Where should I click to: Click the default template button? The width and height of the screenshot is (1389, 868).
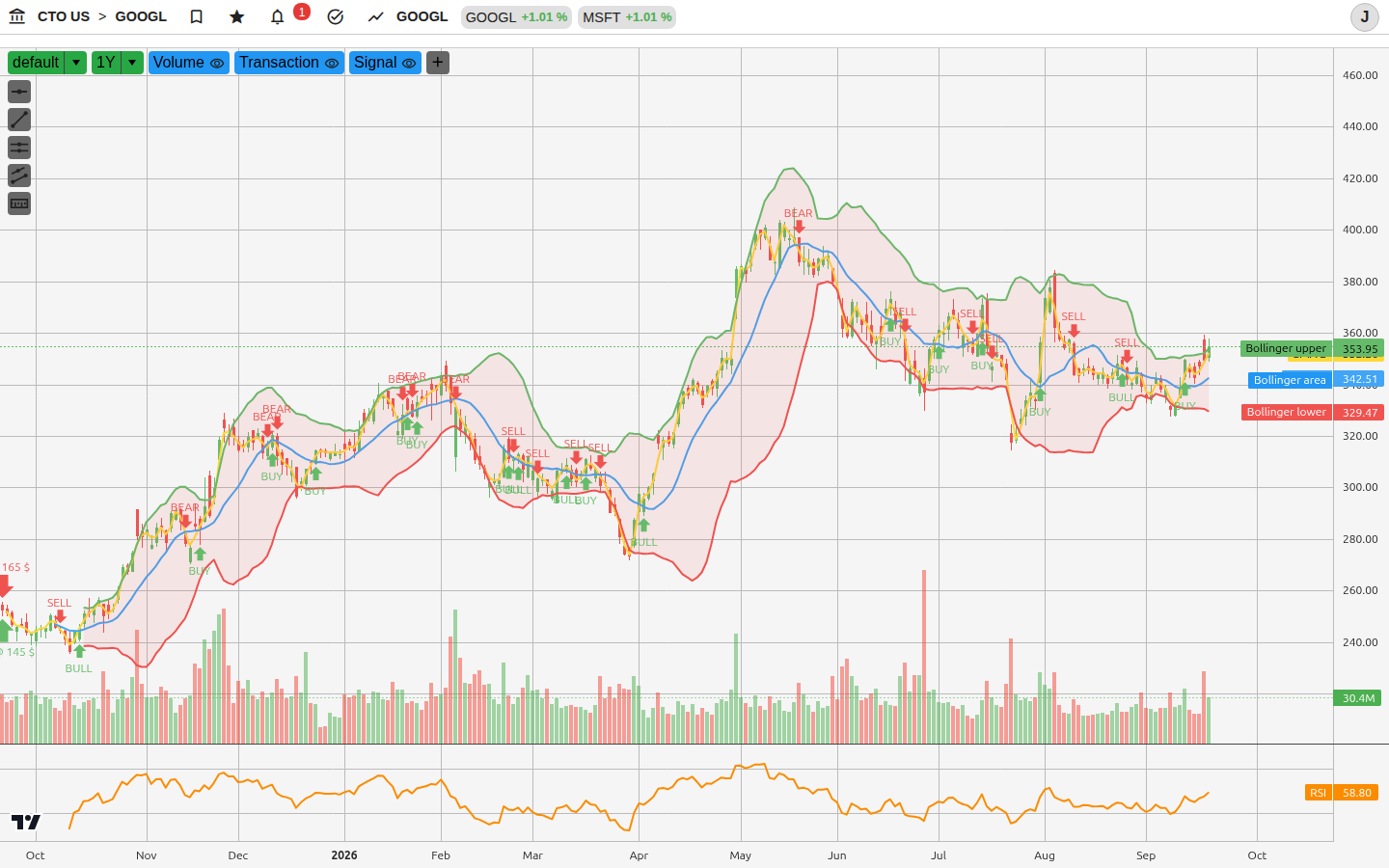pos(37,63)
